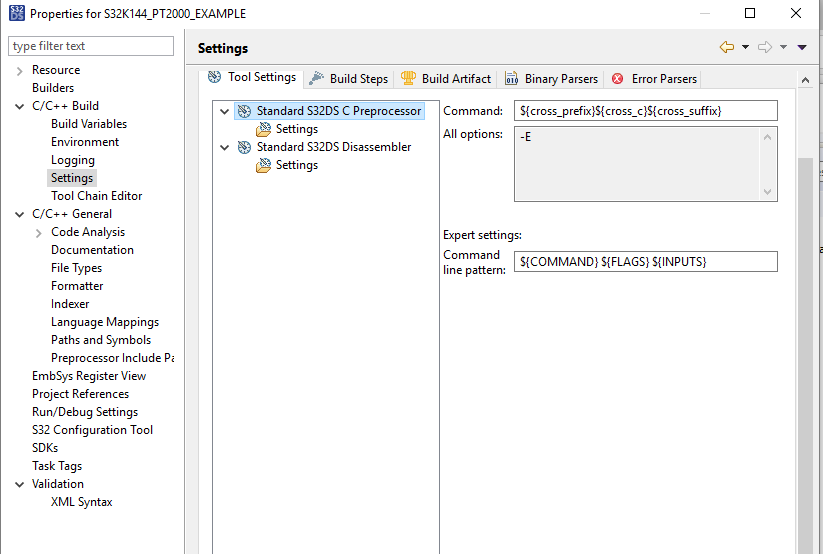Click the Settings folder icon under Disassembler

pos(263,165)
